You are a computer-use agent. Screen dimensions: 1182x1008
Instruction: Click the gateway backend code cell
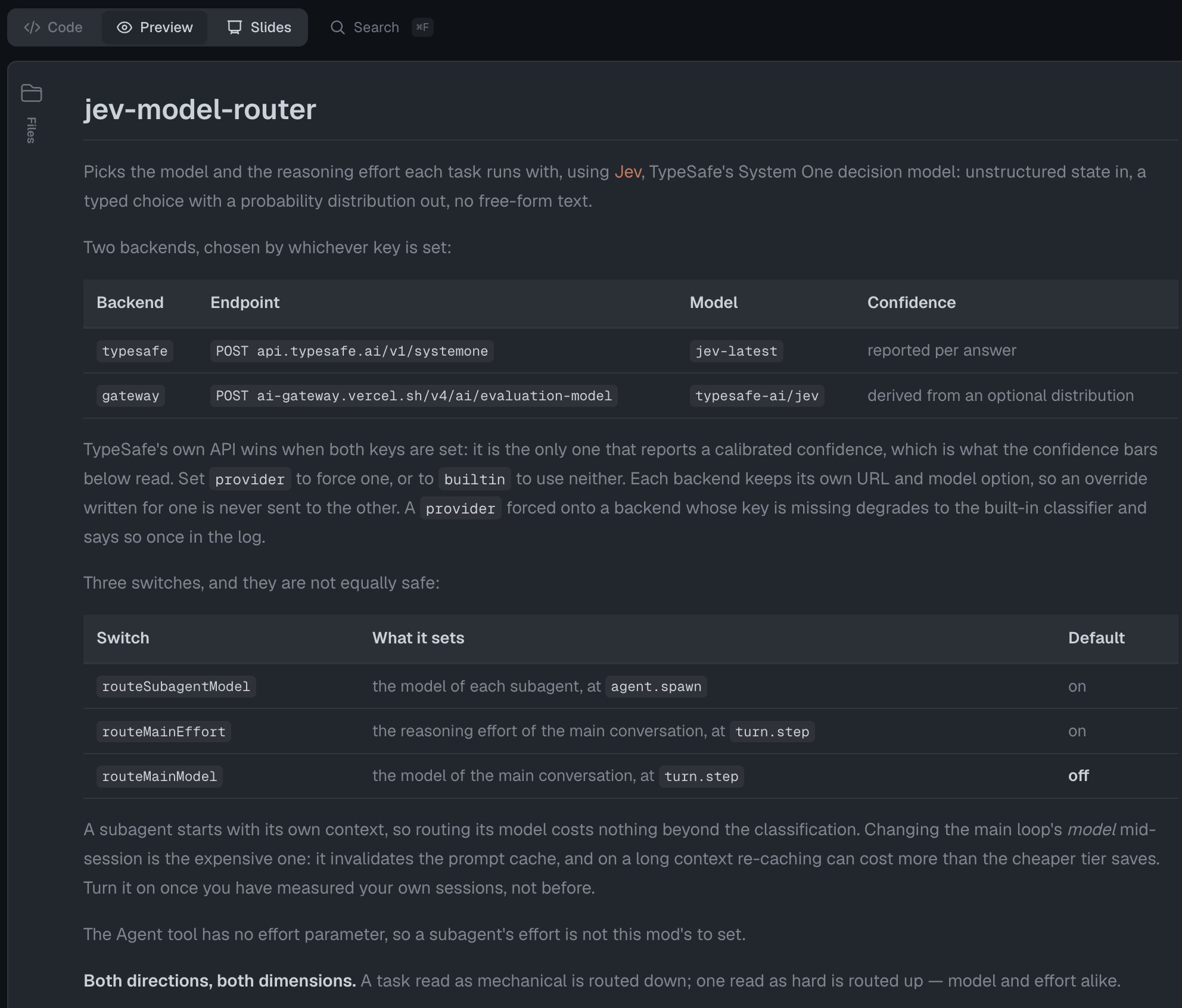tap(130, 396)
